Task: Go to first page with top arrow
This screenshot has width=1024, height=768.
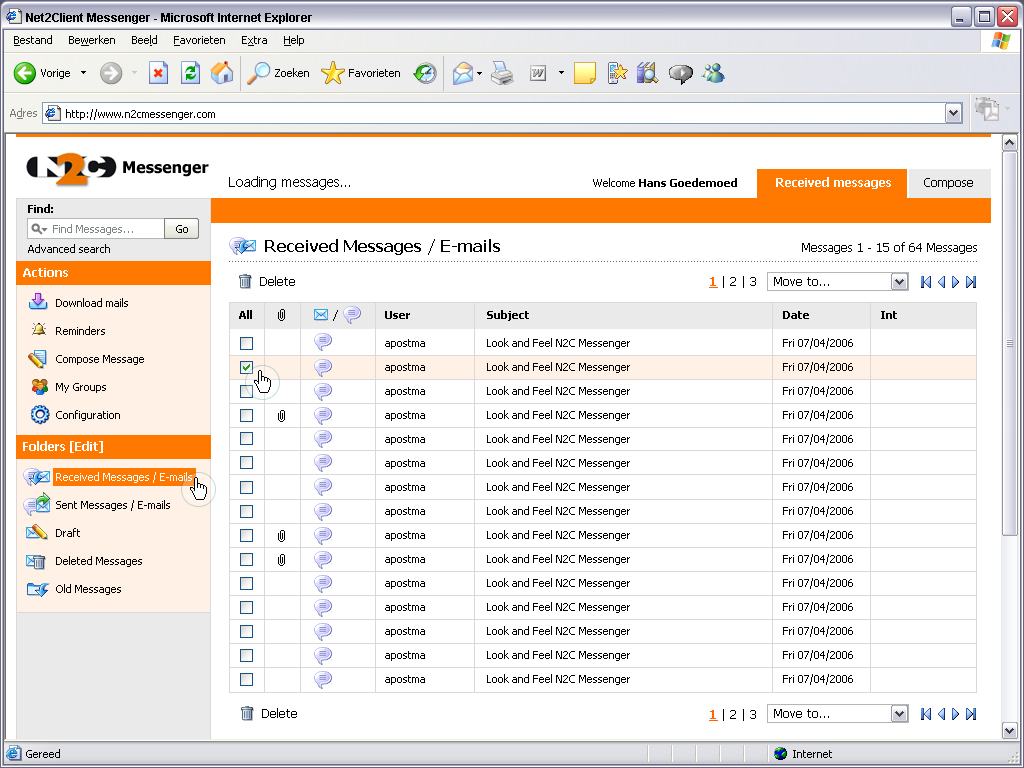Action: (925, 282)
